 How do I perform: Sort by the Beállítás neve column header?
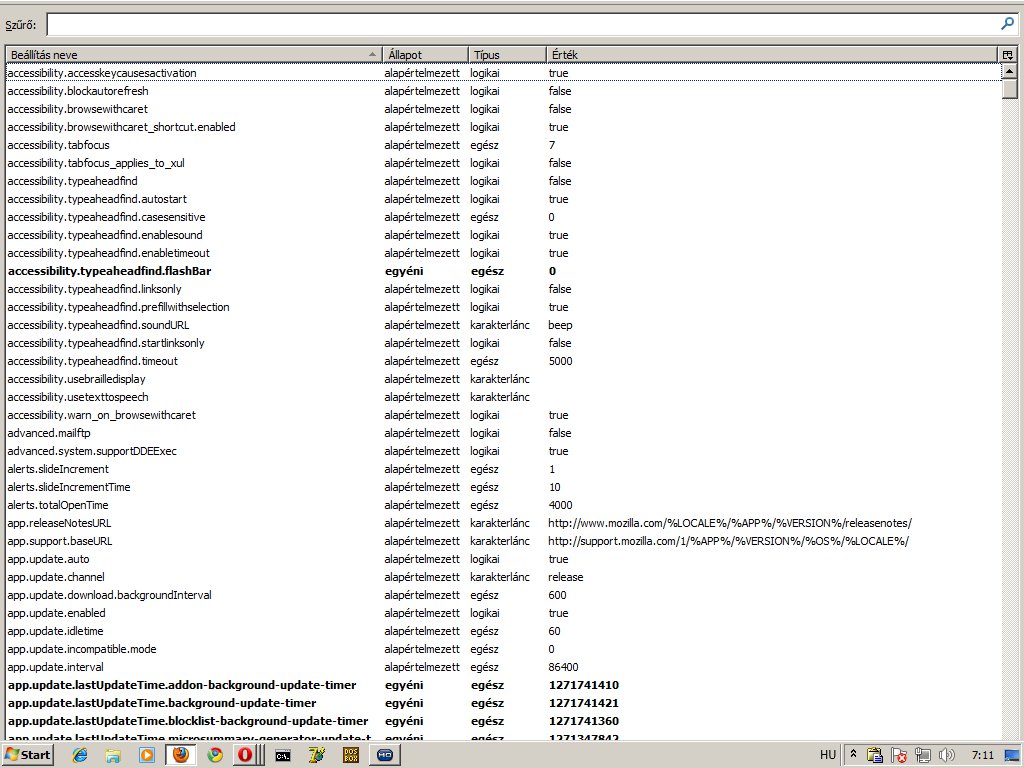click(x=194, y=55)
